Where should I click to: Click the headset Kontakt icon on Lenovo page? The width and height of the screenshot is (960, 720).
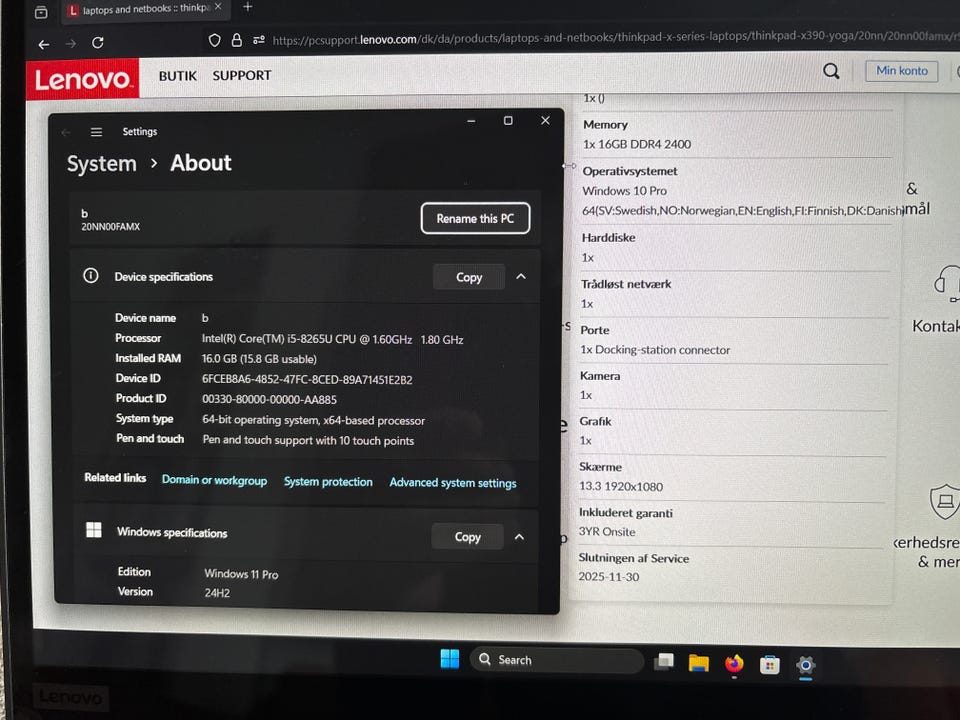click(x=947, y=283)
